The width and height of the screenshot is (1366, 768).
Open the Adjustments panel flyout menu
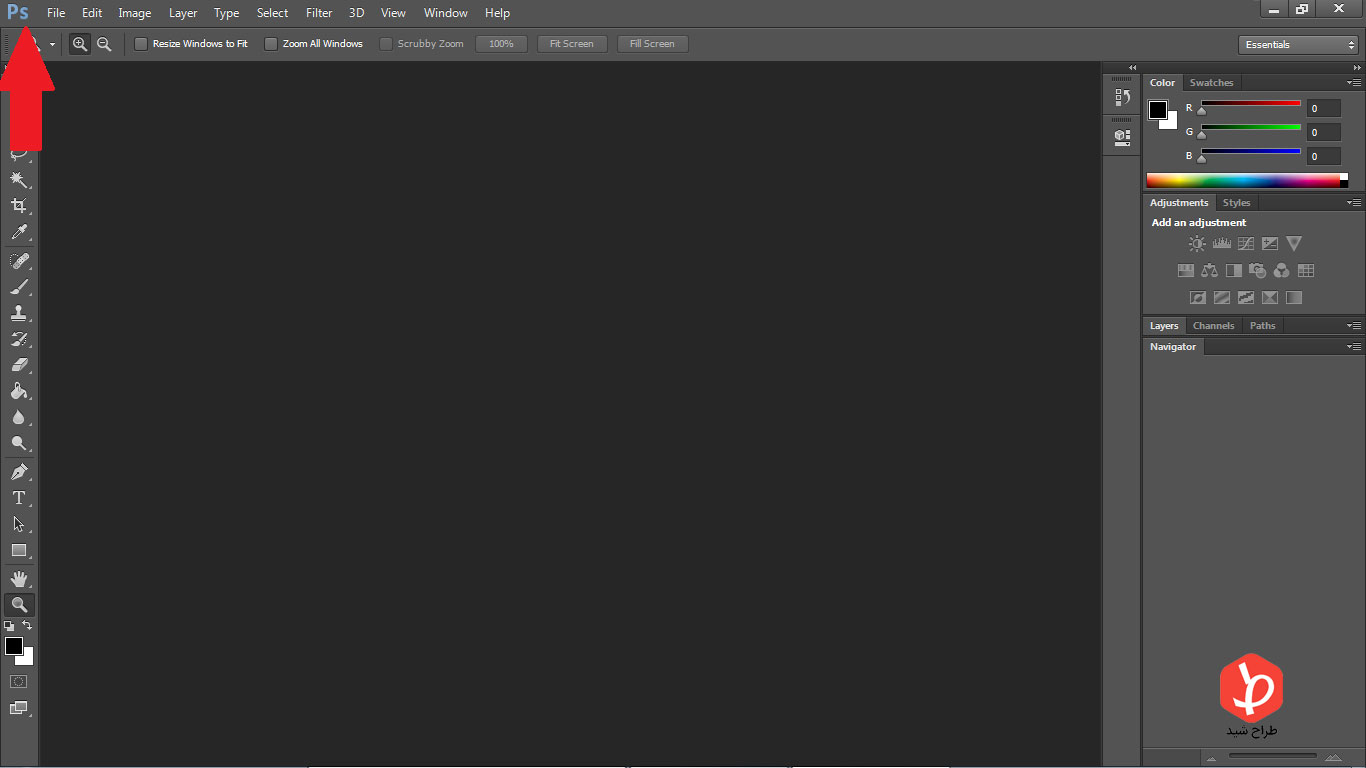[1354, 202]
